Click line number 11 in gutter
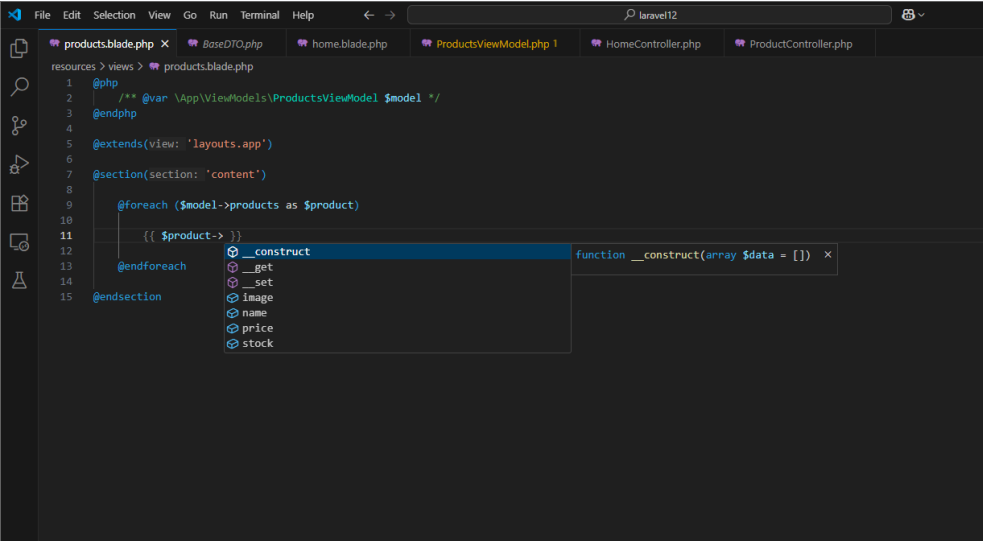Image resolution: width=983 pixels, height=541 pixels. (66, 236)
